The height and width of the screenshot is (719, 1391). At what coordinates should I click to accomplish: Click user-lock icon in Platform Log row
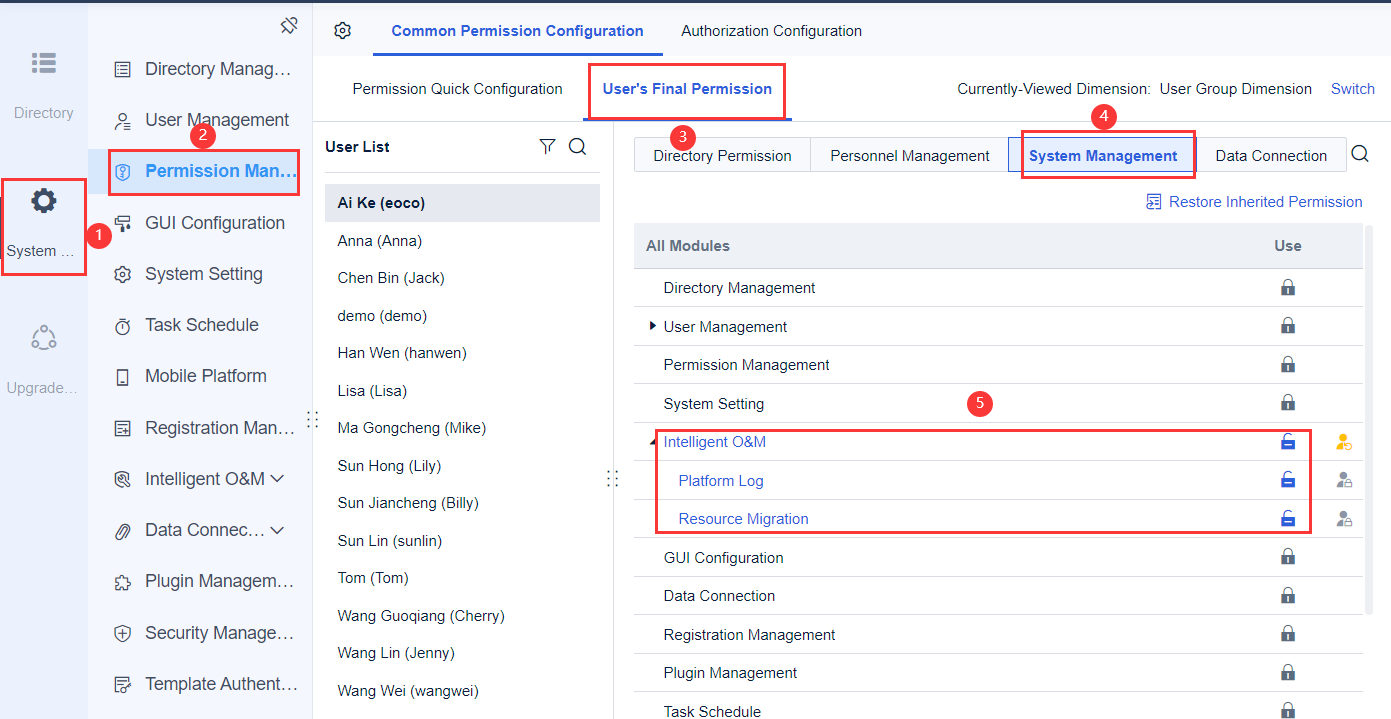(1344, 480)
